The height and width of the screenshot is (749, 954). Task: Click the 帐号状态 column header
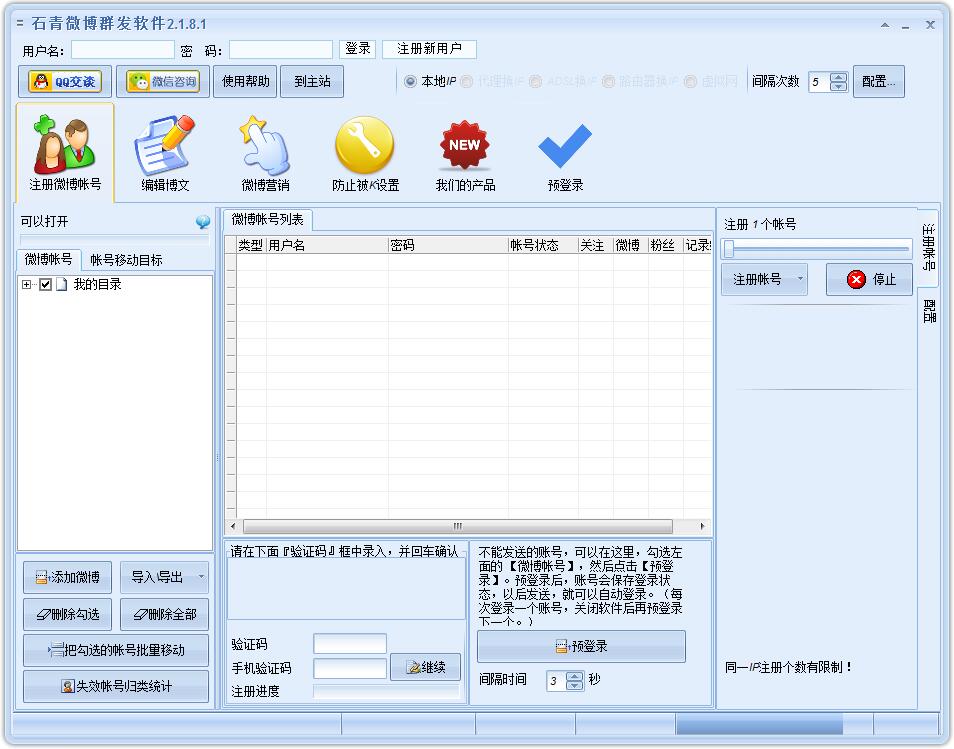543,245
